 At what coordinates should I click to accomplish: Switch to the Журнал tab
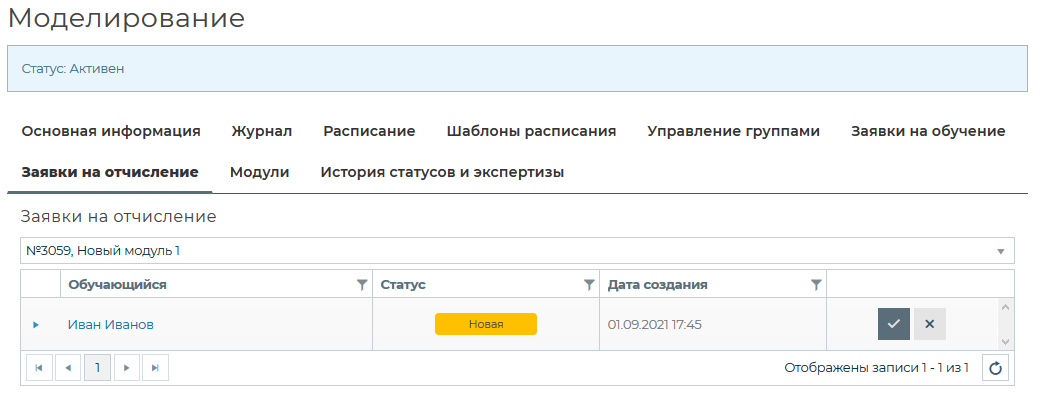[x=261, y=131]
